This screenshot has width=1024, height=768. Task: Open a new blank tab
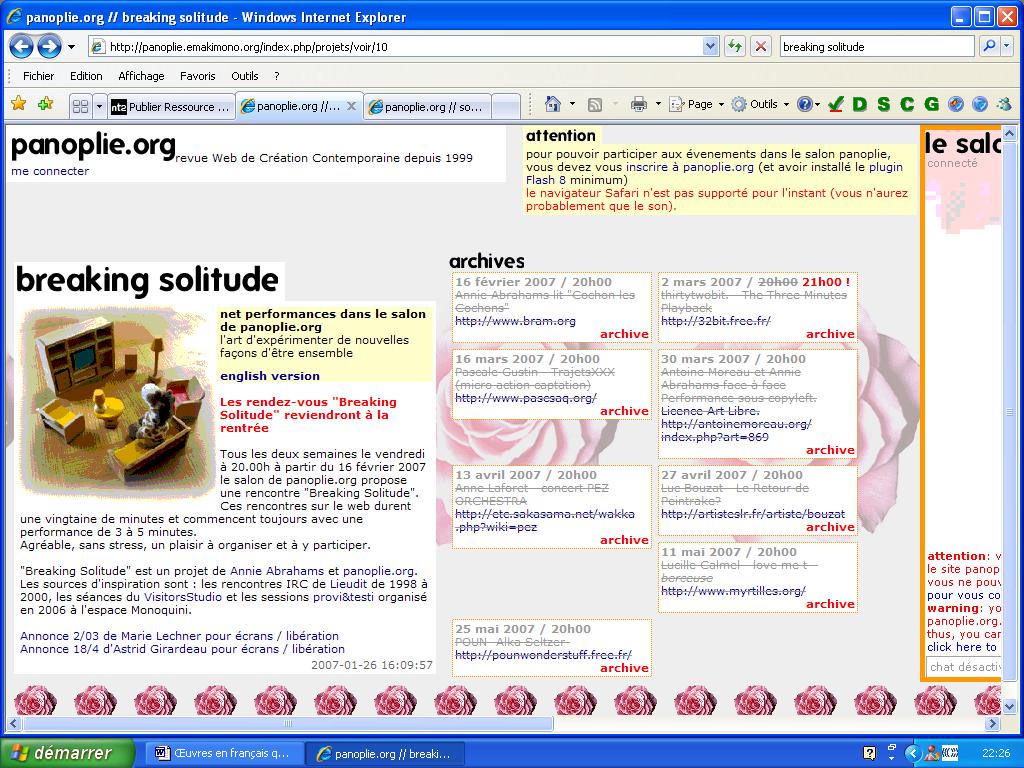pyautogui.click(x=505, y=106)
